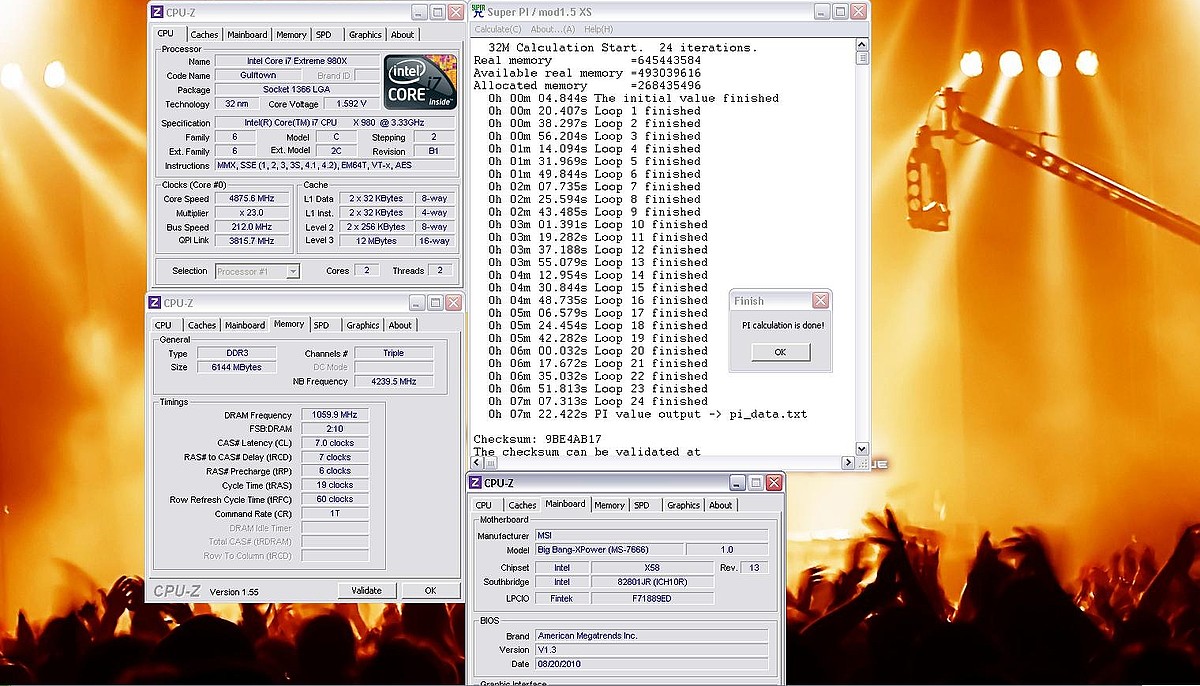Screen dimensions: 1200x686
Task: Close the Finish dialog with its X
Action: click(x=820, y=301)
